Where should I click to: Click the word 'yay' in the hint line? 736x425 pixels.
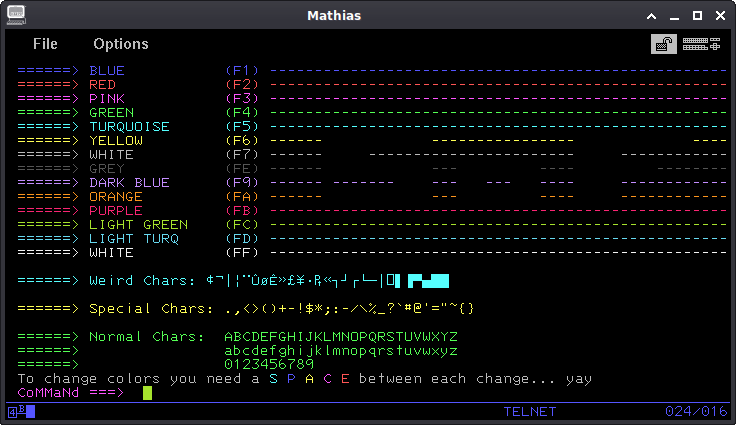click(579, 379)
